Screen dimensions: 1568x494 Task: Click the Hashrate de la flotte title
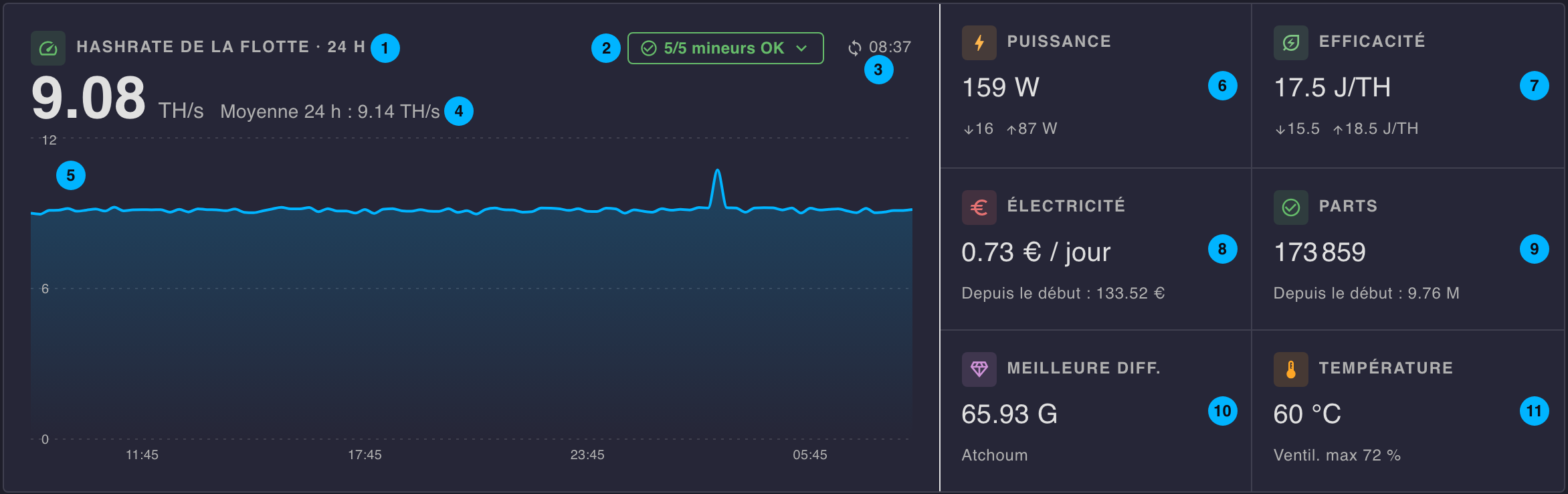(x=221, y=47)
